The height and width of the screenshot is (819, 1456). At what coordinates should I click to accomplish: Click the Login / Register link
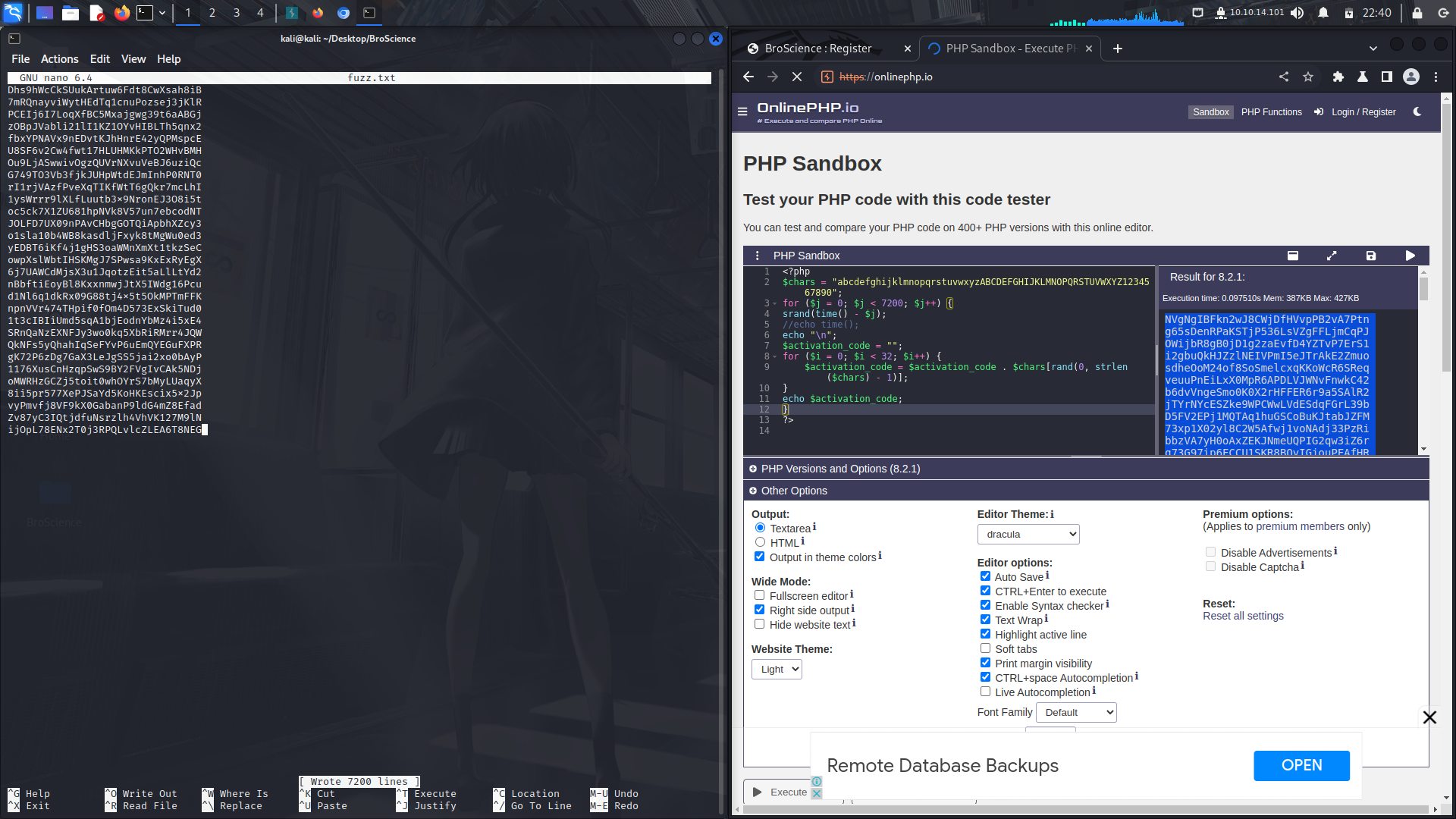pos(1363,111)
